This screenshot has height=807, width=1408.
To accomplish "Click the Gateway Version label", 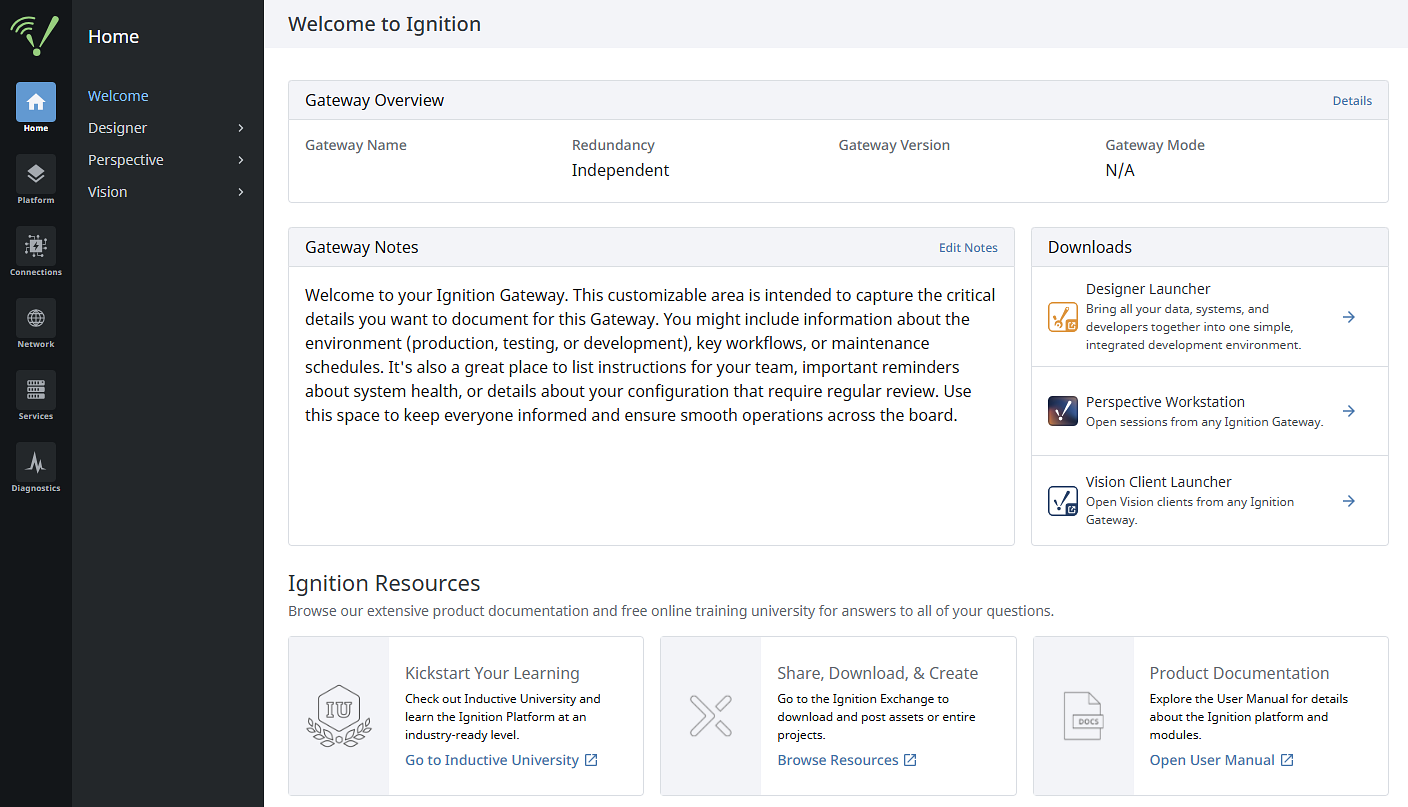I will (894, 145).
